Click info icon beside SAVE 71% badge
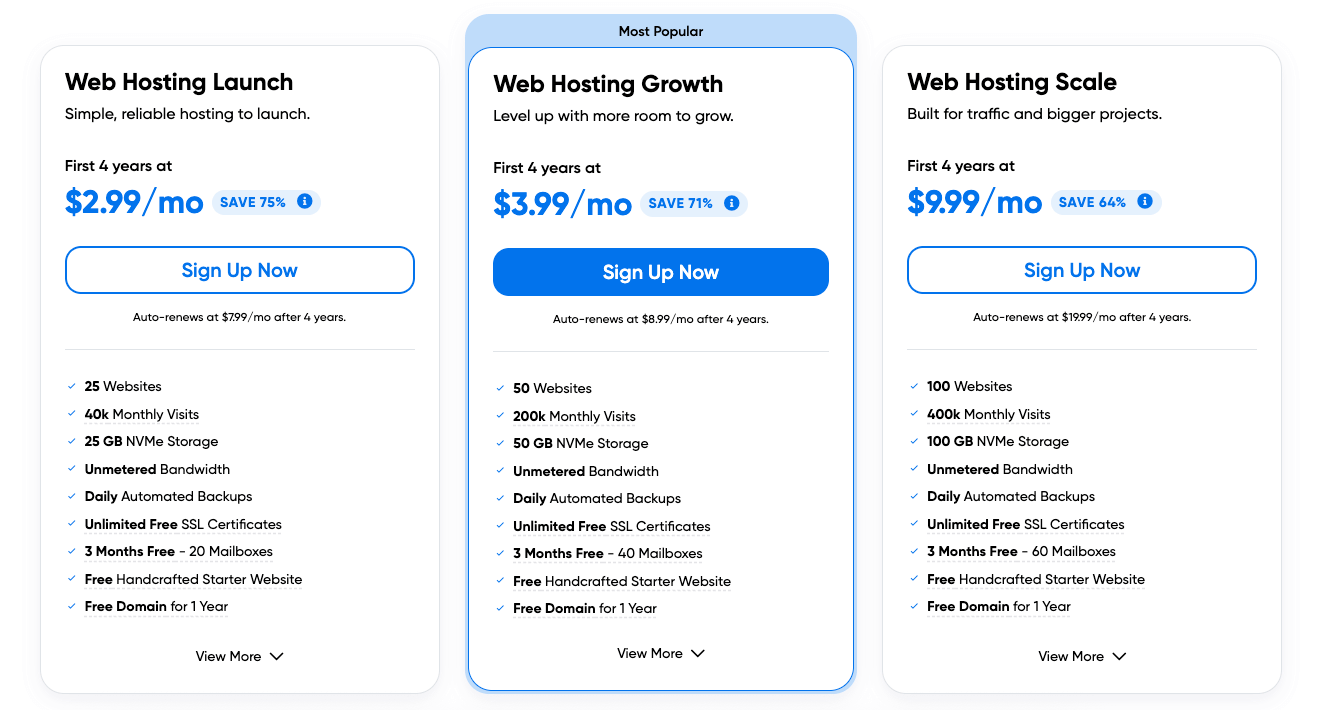This screenshot has height=710, width=1320. [731, 204]
